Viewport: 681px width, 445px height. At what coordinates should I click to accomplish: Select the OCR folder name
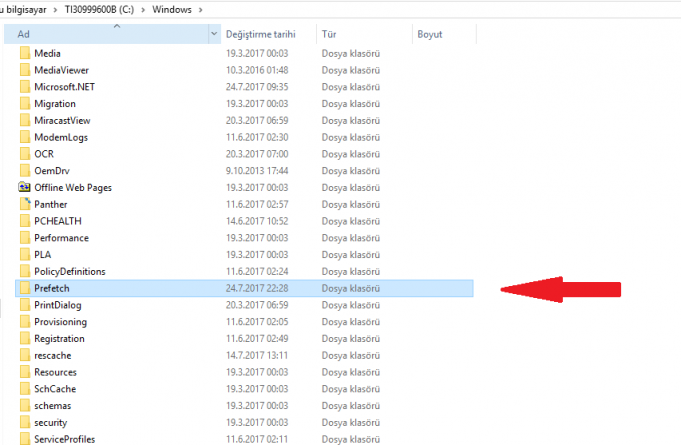[44, 154]
